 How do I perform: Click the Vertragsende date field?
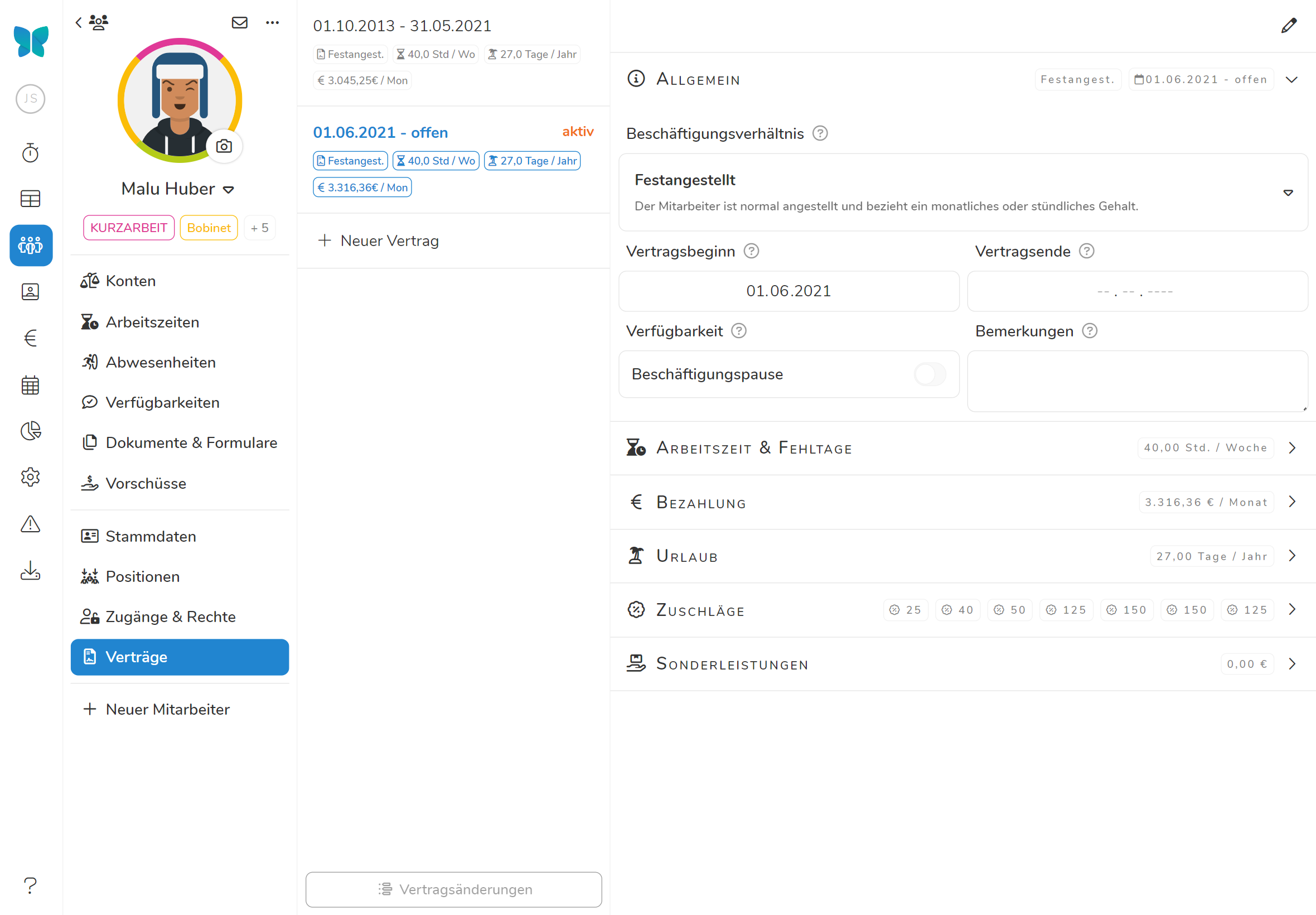pyautogui.click(x=1136, y=291)
